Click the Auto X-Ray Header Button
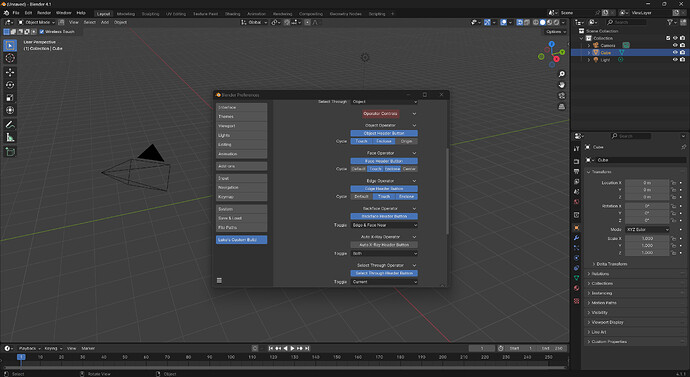This screenshot has width=690, height=377. (384, 245)
